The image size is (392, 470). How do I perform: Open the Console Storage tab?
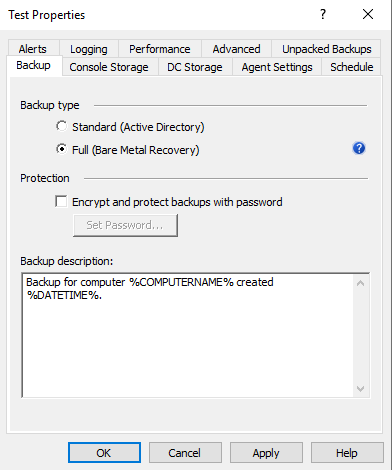[x=109, y=67]
